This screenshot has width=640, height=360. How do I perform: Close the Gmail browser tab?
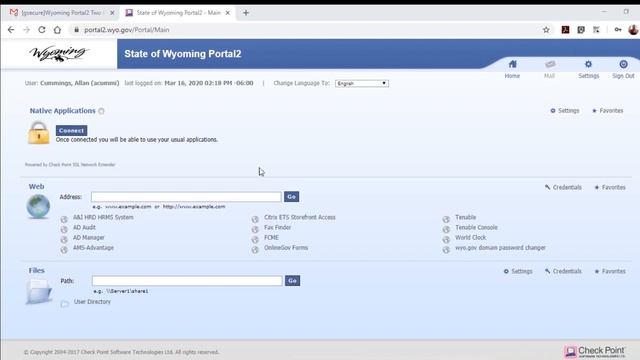click(x=112, y=13)
